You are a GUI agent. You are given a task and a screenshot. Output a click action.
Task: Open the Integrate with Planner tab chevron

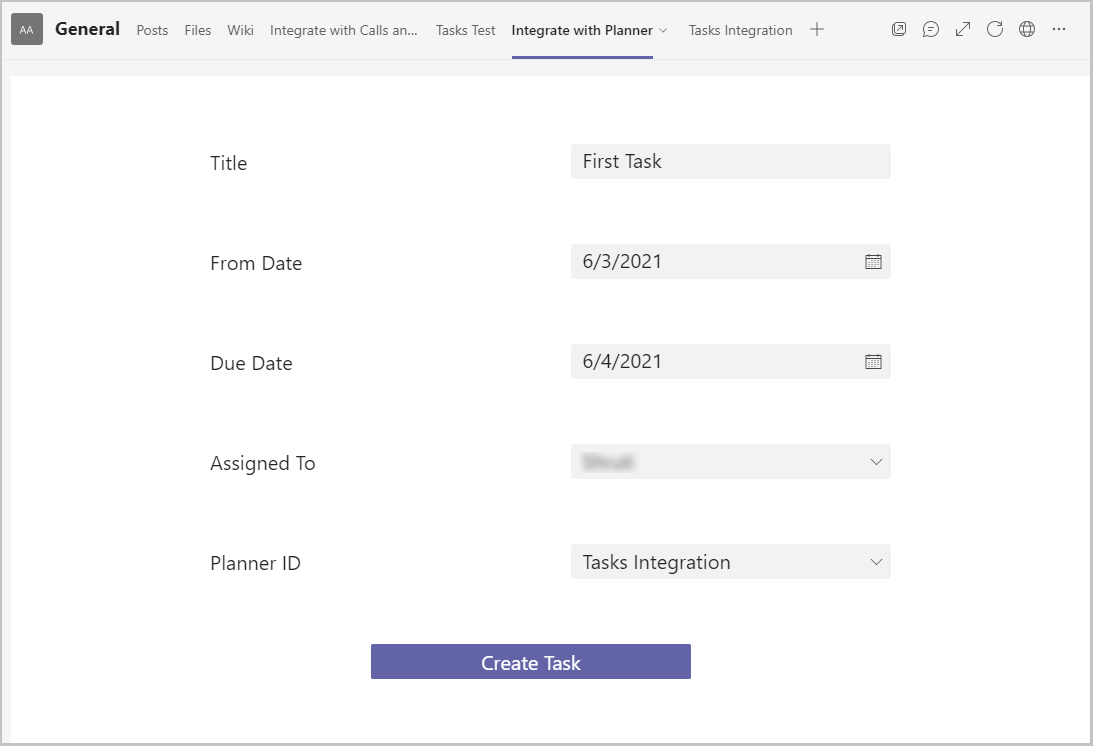pos(663,30)
